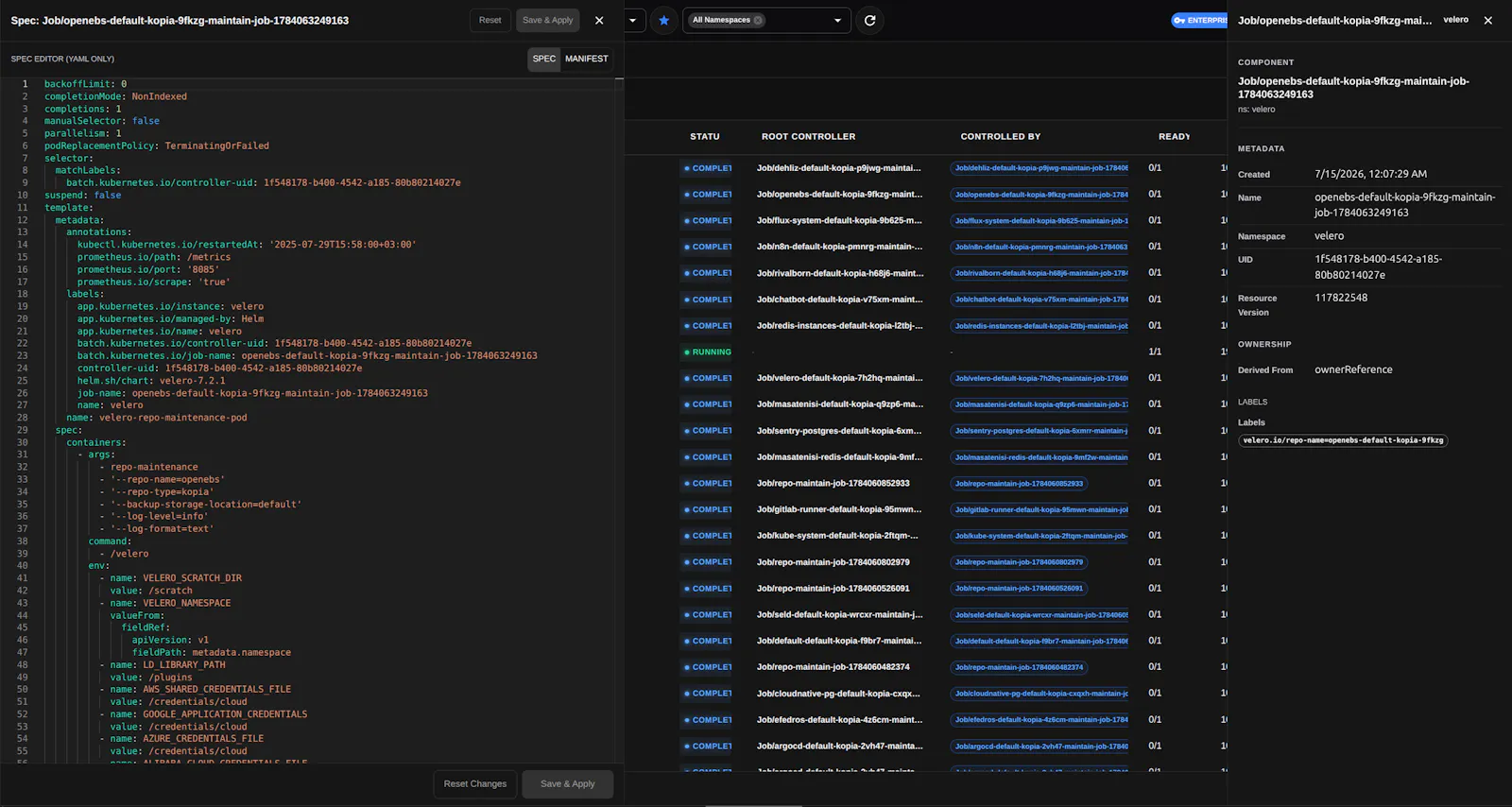Viewport: 1512px width, 807px height.
Task: Click COMPLETE status in the gitlab-runner row
Action: [x=708, y=509]
